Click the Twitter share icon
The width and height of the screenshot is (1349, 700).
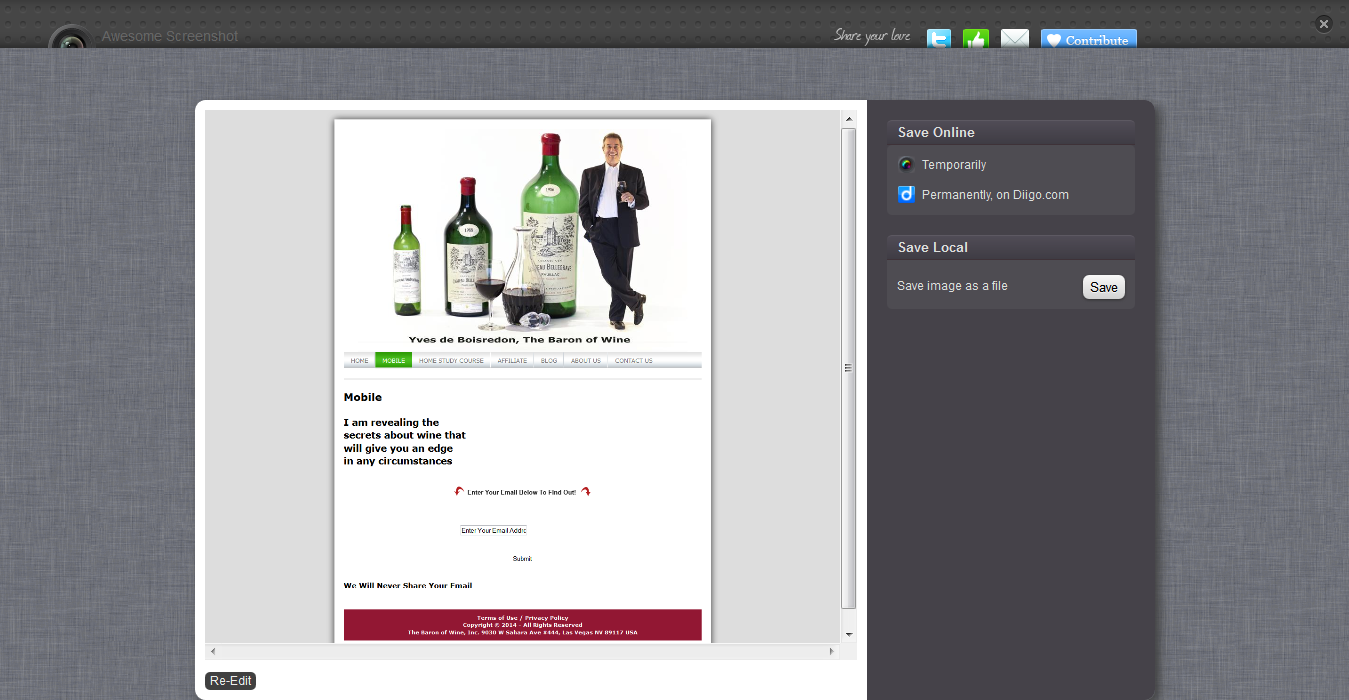[x=939, y=39]
